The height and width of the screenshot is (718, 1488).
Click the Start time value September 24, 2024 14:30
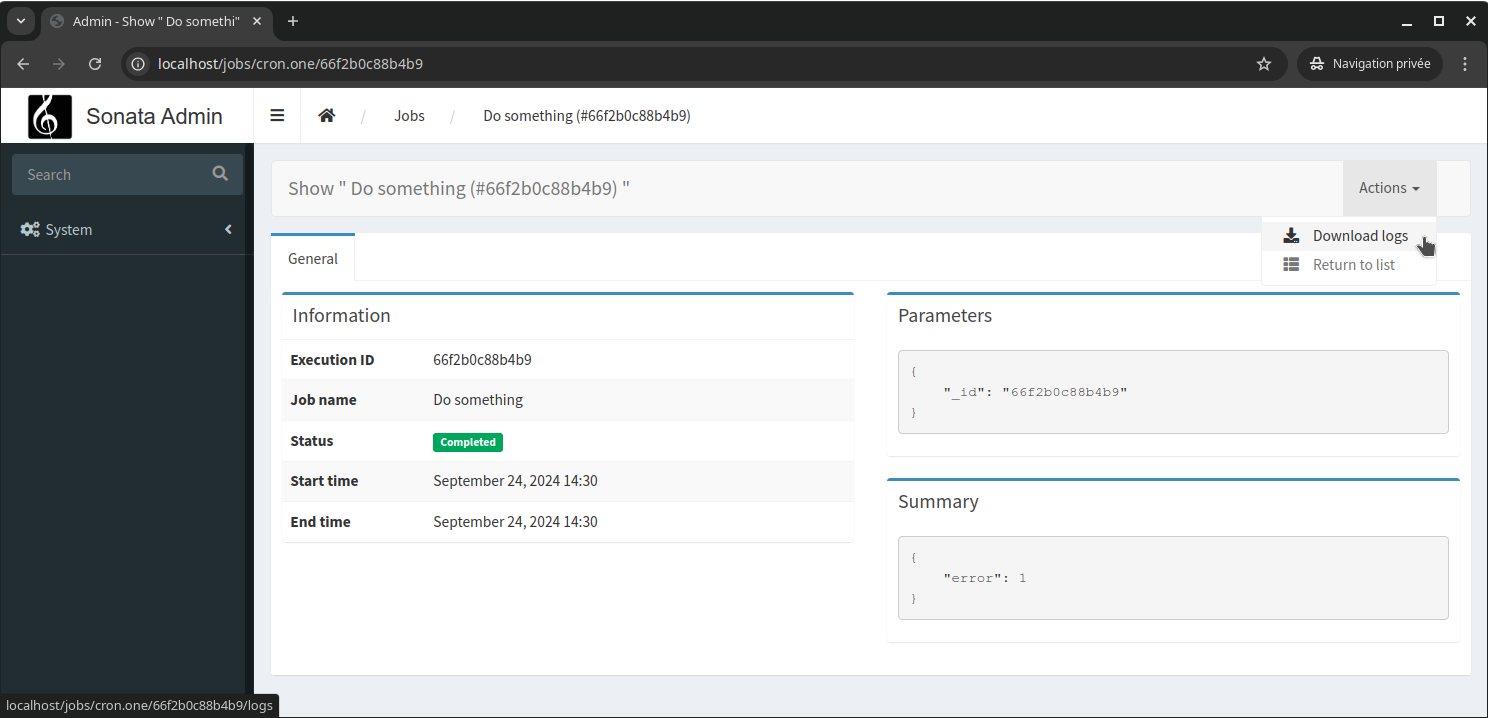point(515,481)
